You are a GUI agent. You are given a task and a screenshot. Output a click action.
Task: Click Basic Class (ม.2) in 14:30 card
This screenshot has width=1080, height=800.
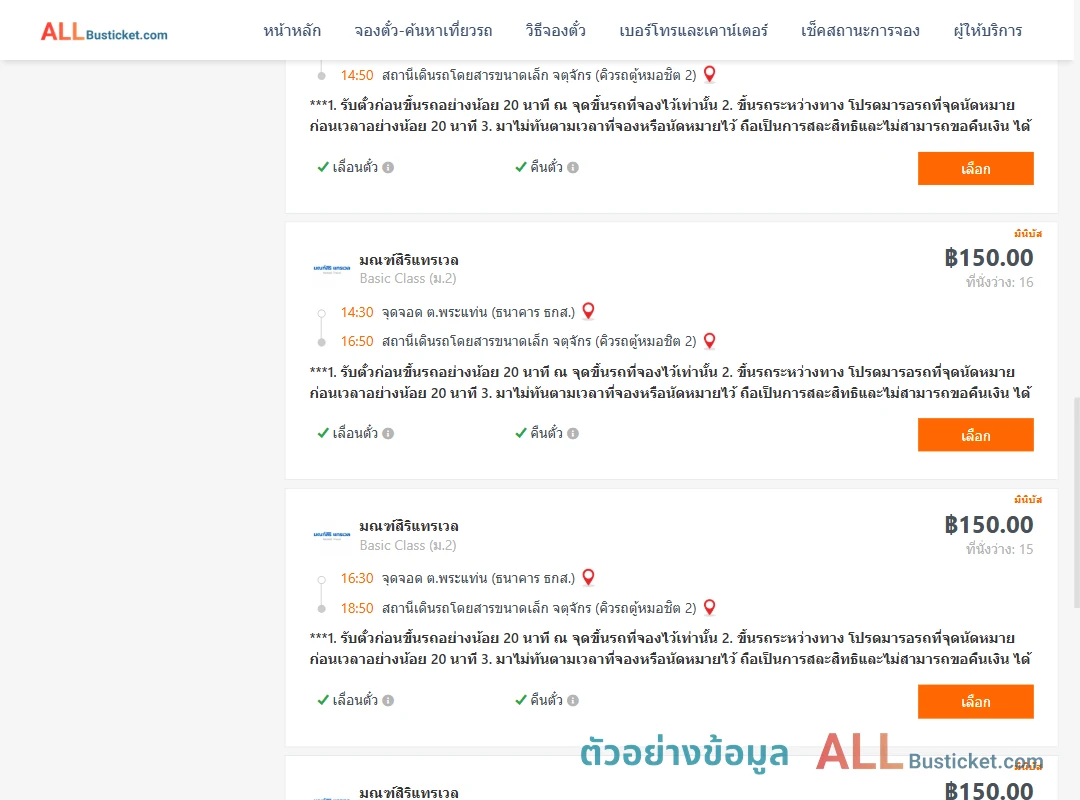click(408, 278)
